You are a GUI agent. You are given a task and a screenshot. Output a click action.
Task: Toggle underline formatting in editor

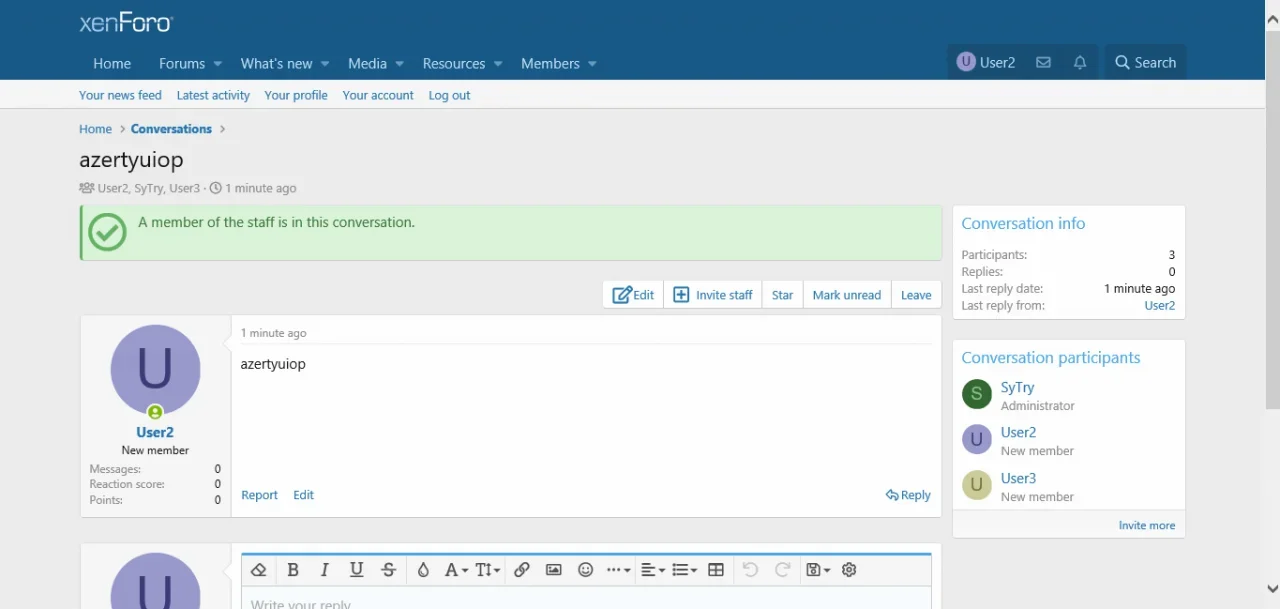coord(356,570)
